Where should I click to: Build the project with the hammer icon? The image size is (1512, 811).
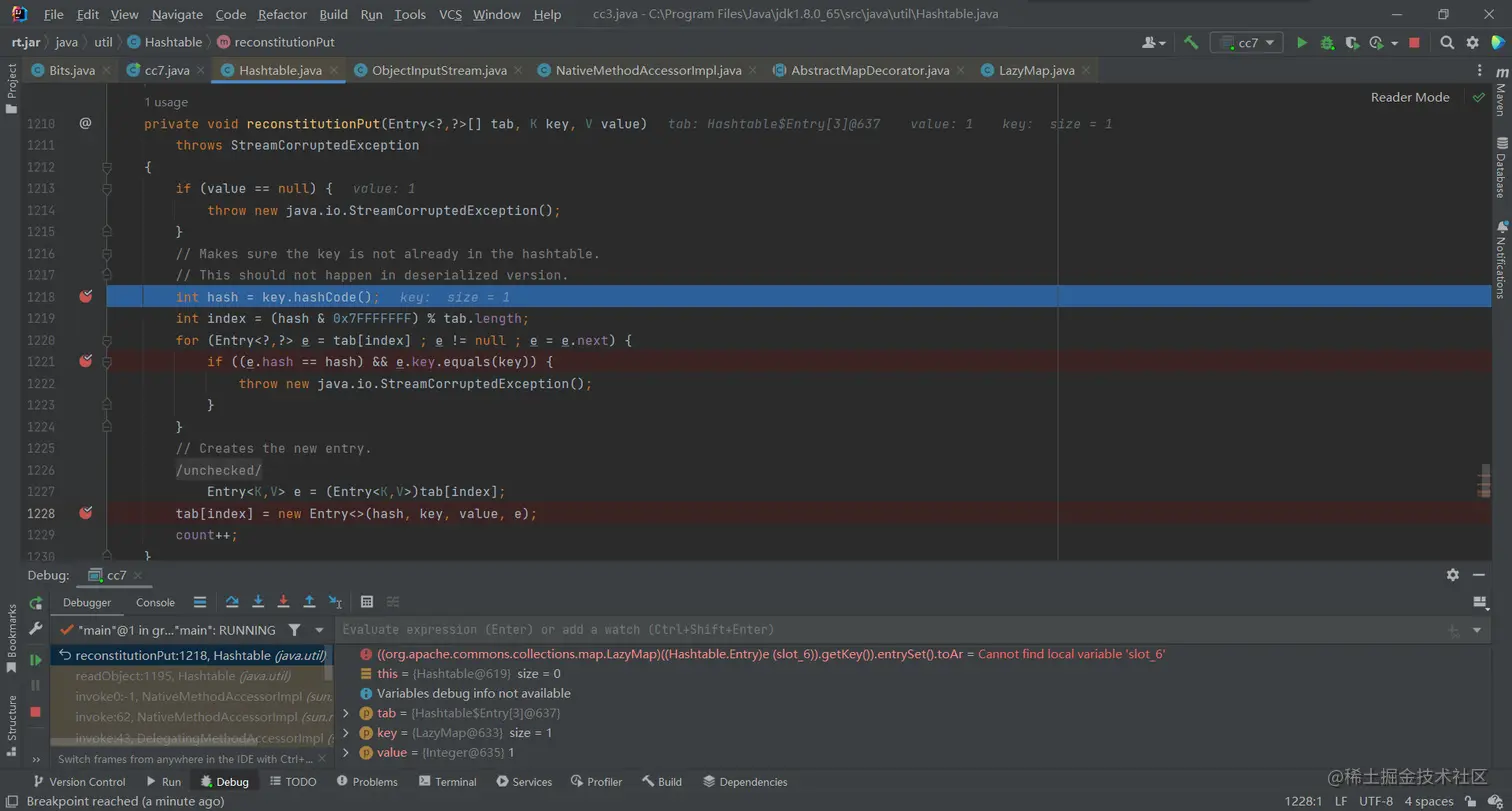pos(1190,43)
